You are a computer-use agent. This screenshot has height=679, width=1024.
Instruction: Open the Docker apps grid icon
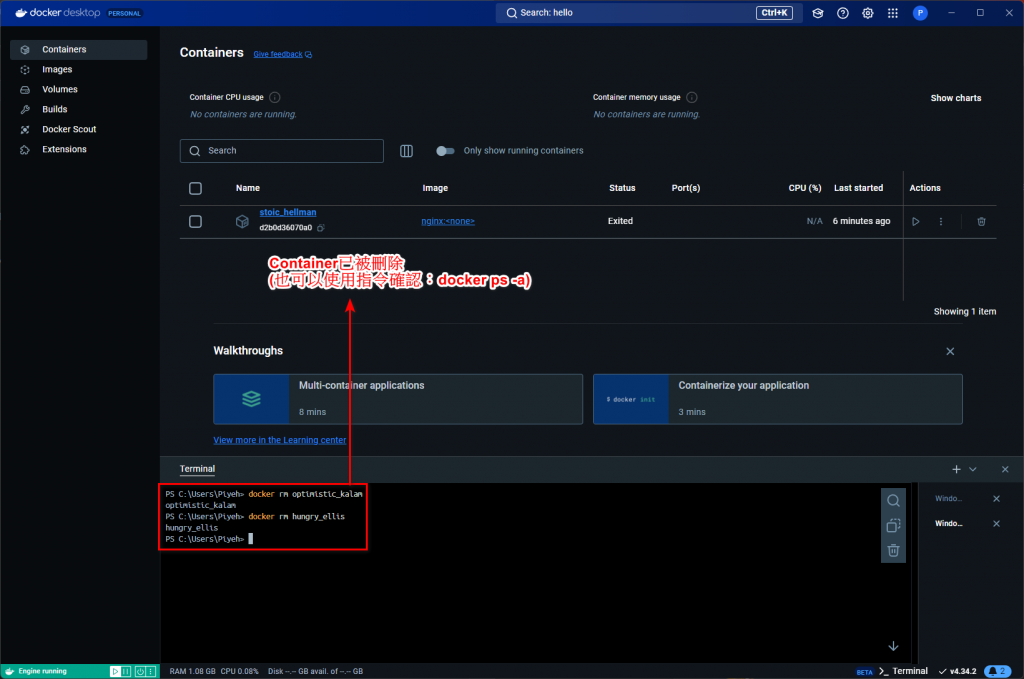(x=893, y=13)
